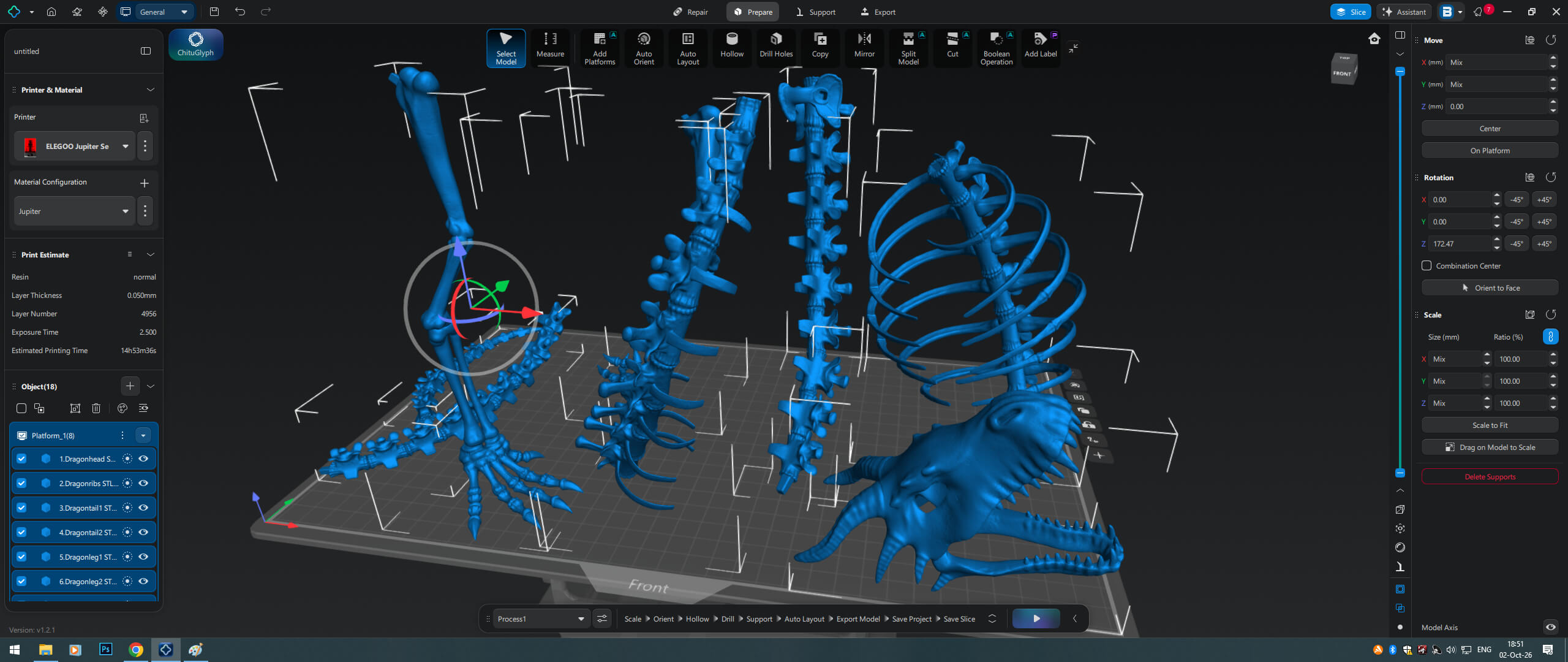Redo the last action
Screen dimensions: 1568x662
[265, 12]
